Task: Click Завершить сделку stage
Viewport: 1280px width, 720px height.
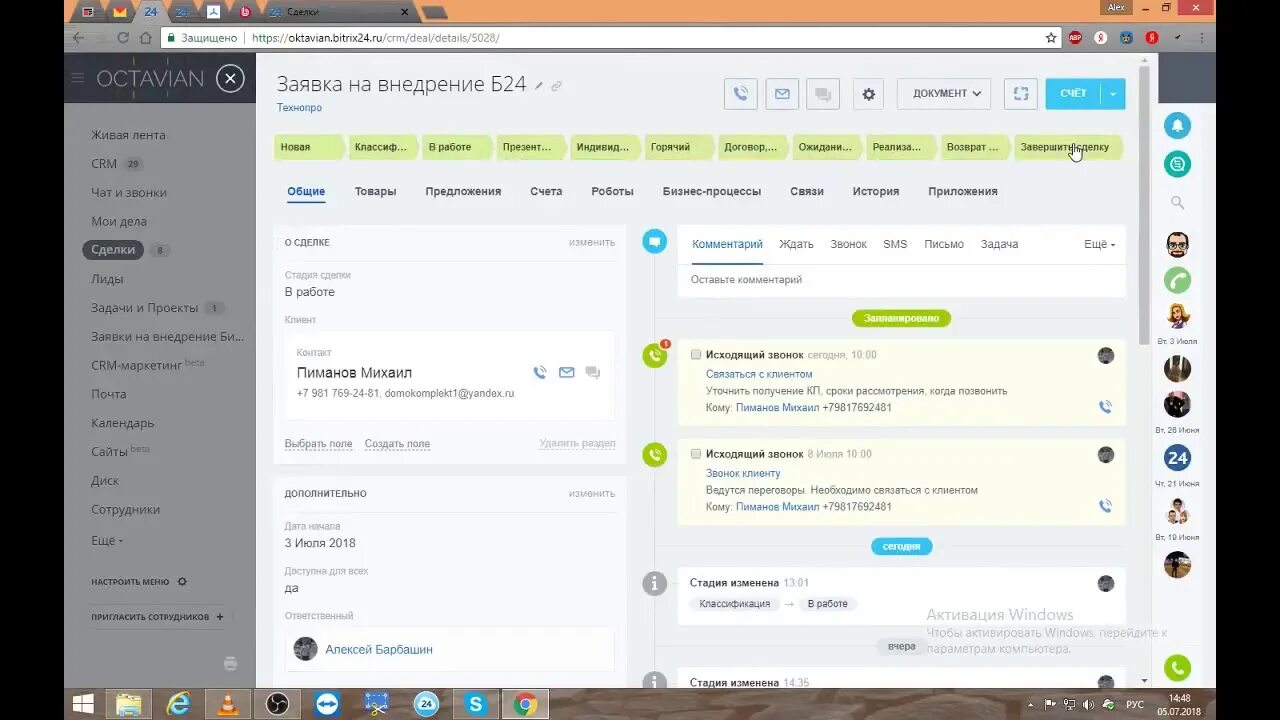Action: pos(1068,147)
